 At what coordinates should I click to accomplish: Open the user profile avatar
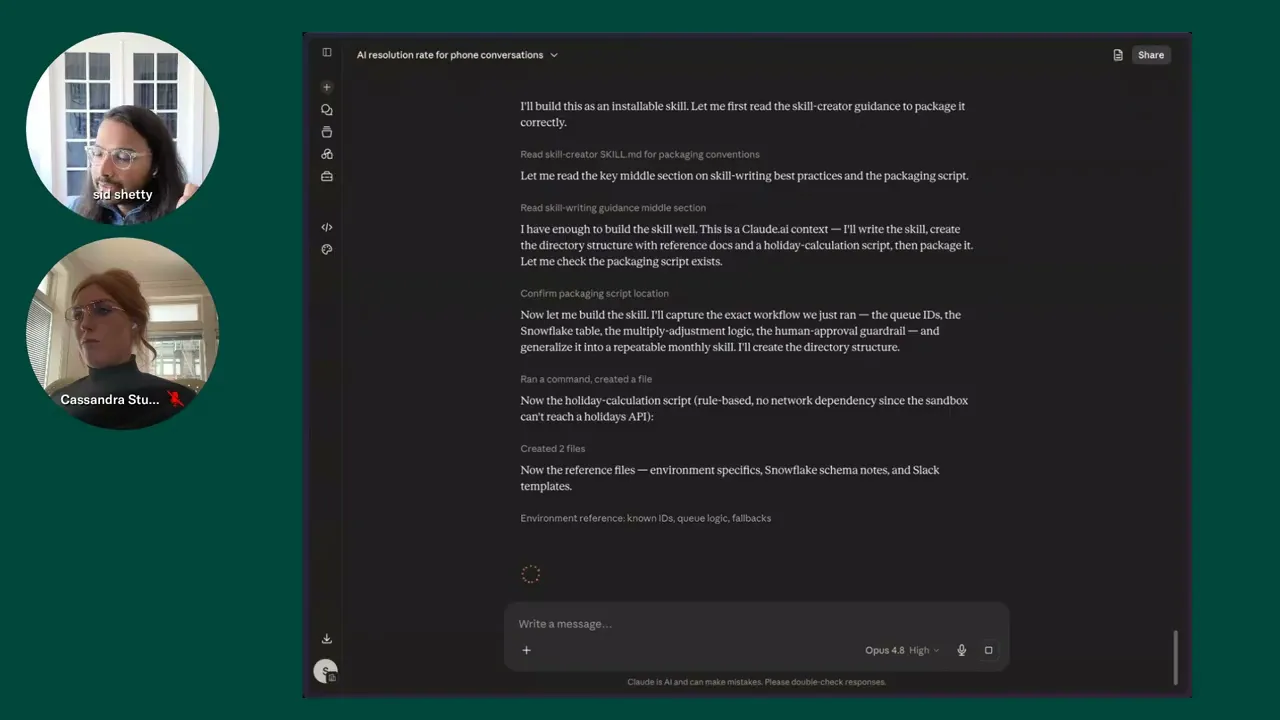pos(325,672)
